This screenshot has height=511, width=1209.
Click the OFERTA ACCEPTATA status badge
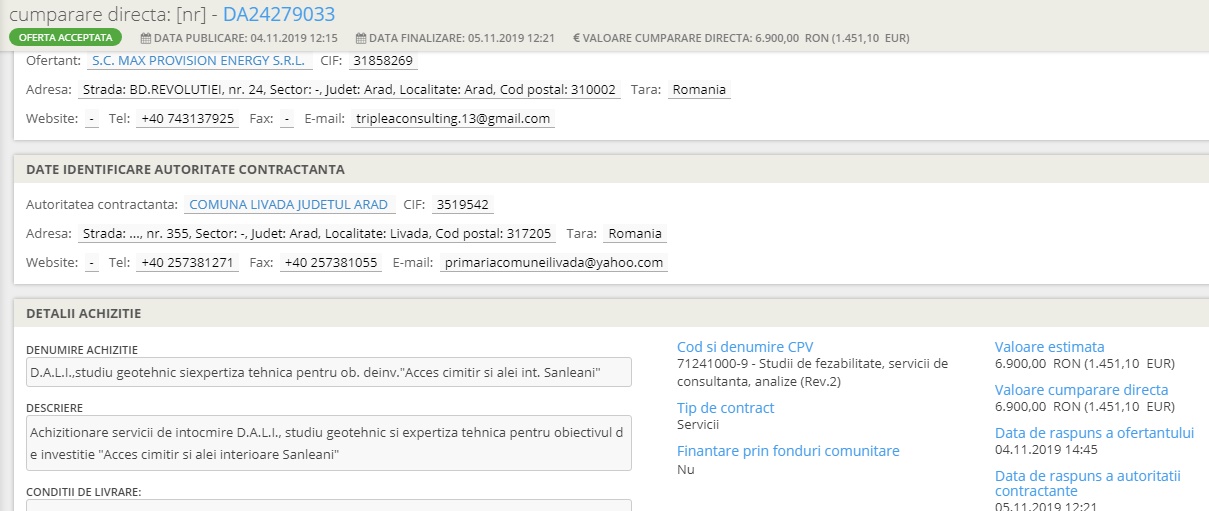click(65, 38)
